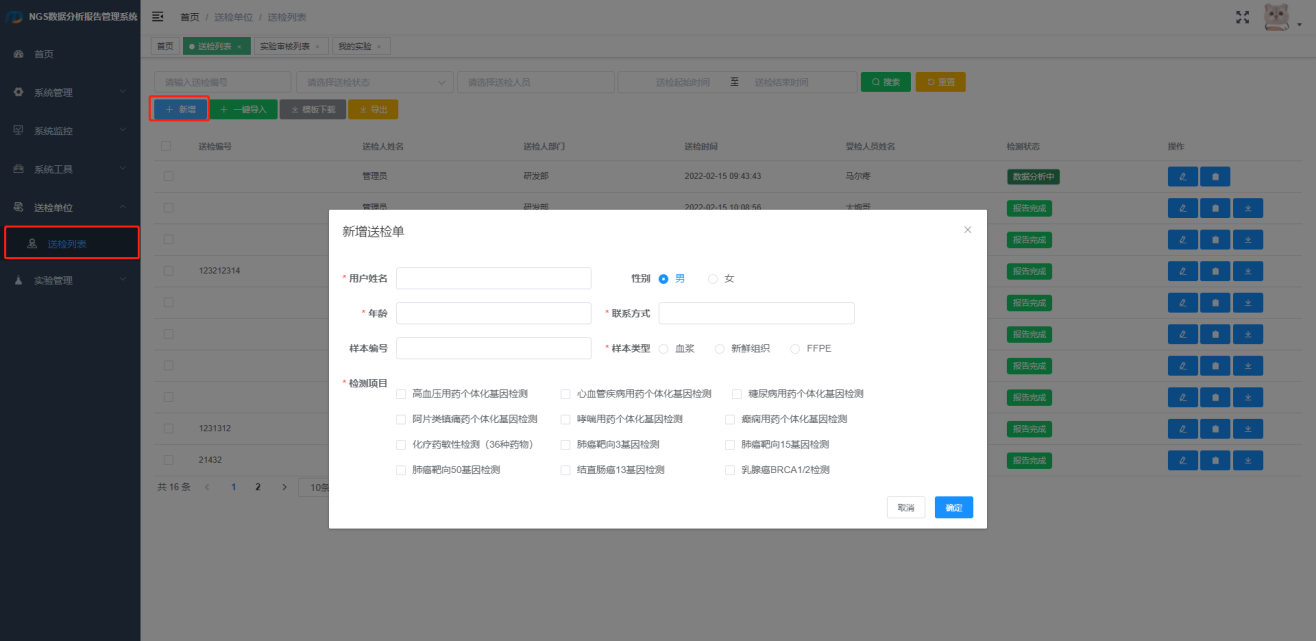
Task: Click the delete trash icon in first row
Action: coord(1215,177)
